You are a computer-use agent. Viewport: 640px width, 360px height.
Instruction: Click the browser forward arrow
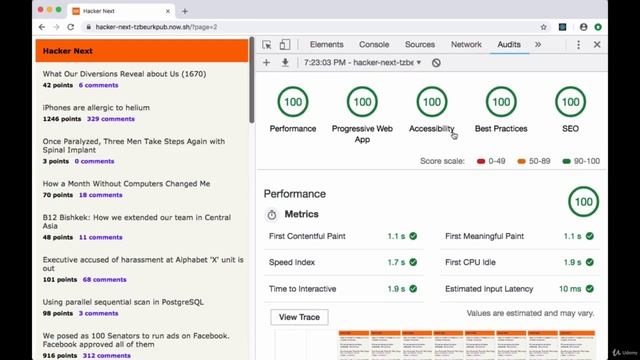(56, 27)
